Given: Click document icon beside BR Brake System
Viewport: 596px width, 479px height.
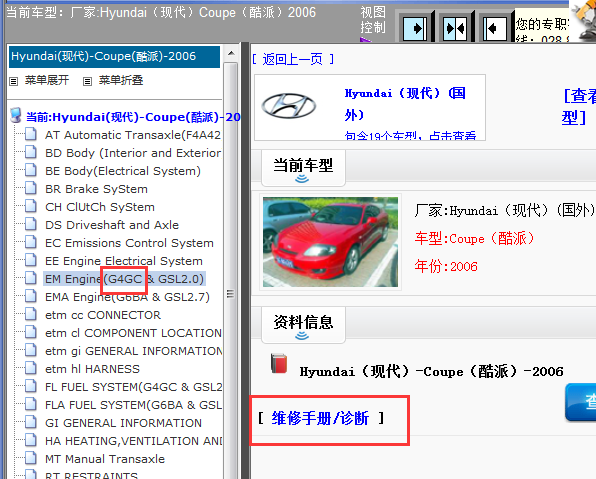Looking at the screenshot, I should [x=31, y=188].
